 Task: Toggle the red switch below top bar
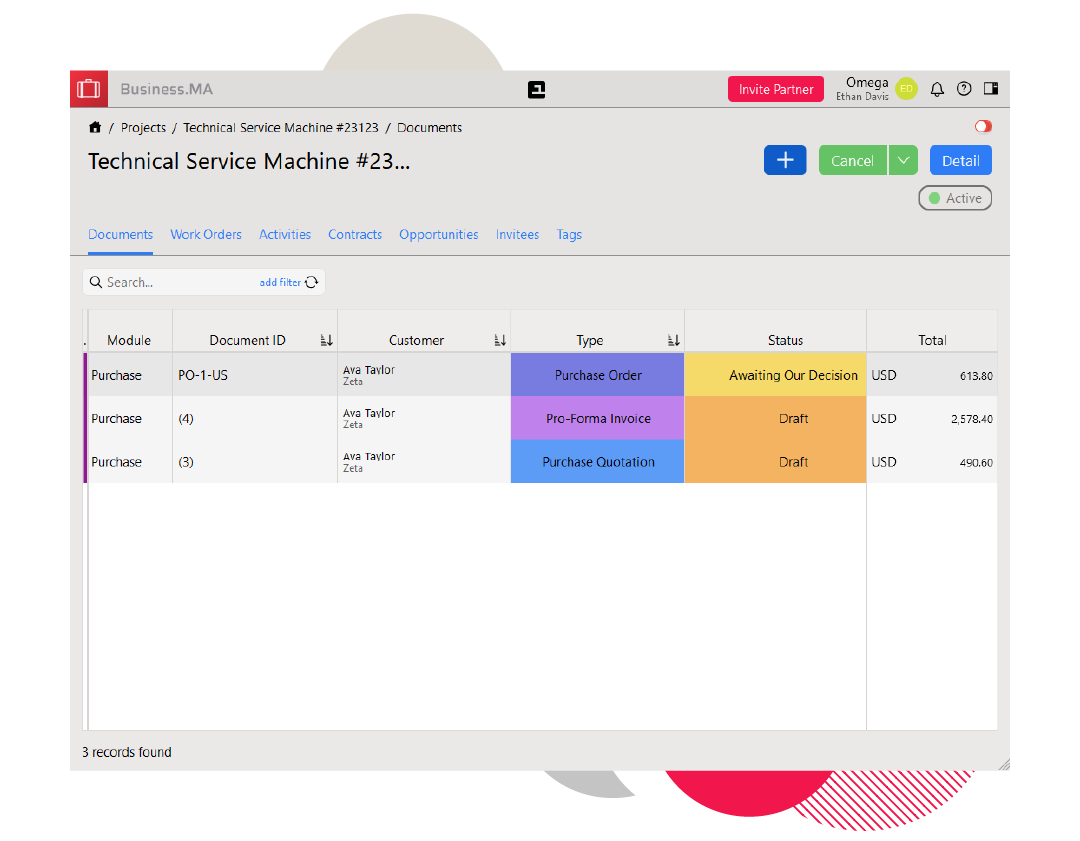coord(983,127)
